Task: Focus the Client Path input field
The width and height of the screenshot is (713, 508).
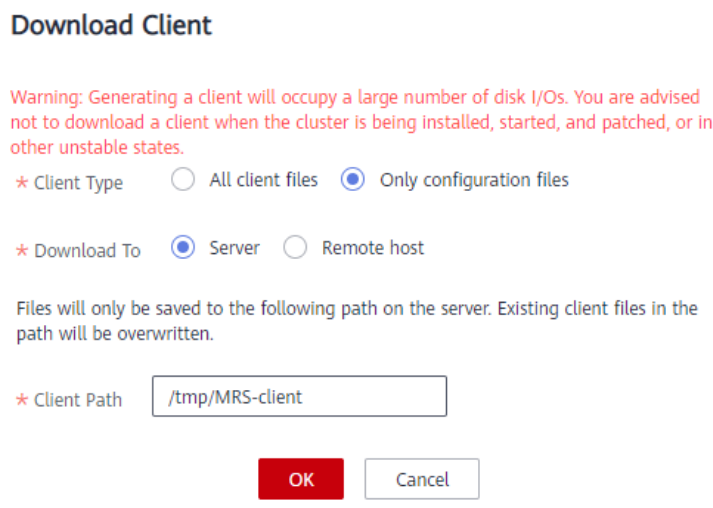Action: pyautogui.click(x=300, y=396)
